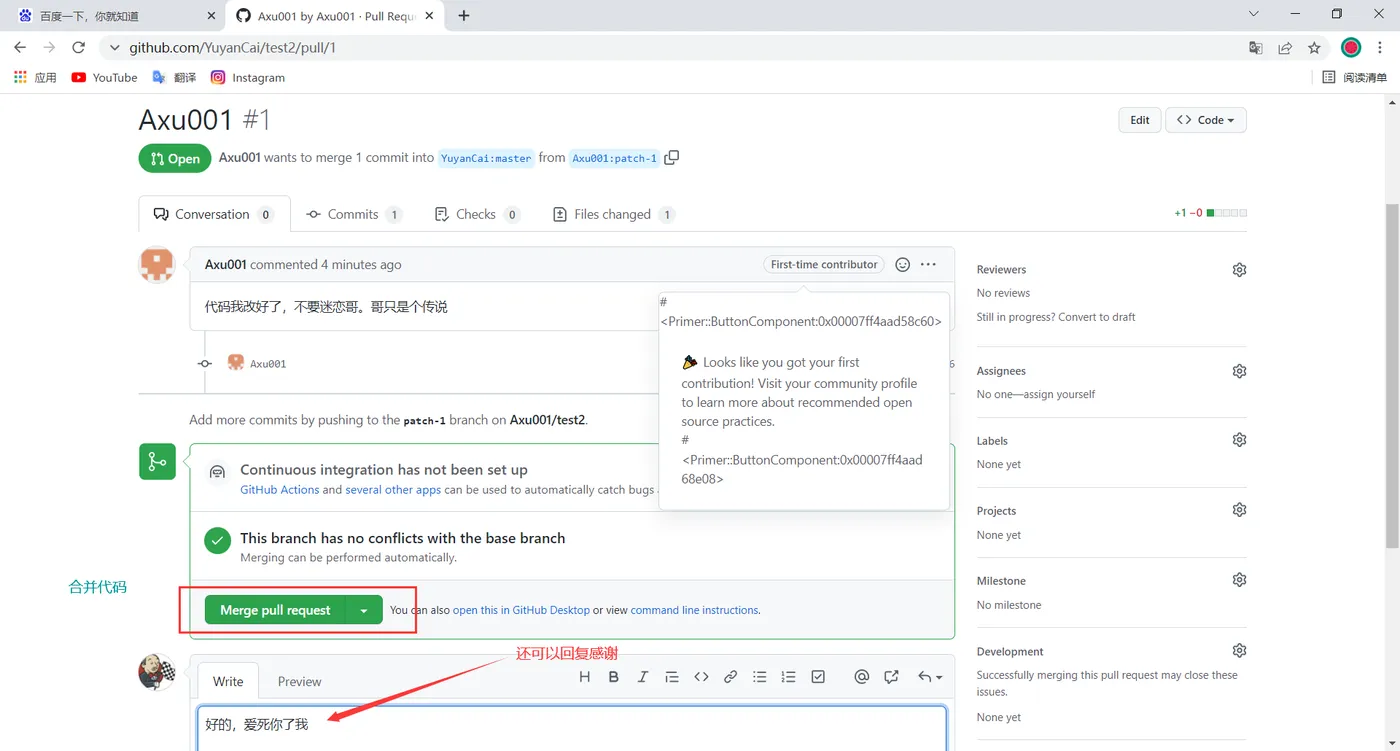Insert a task list in the comment
This screenshot has height=751, width=1400.
click(818, 677)
